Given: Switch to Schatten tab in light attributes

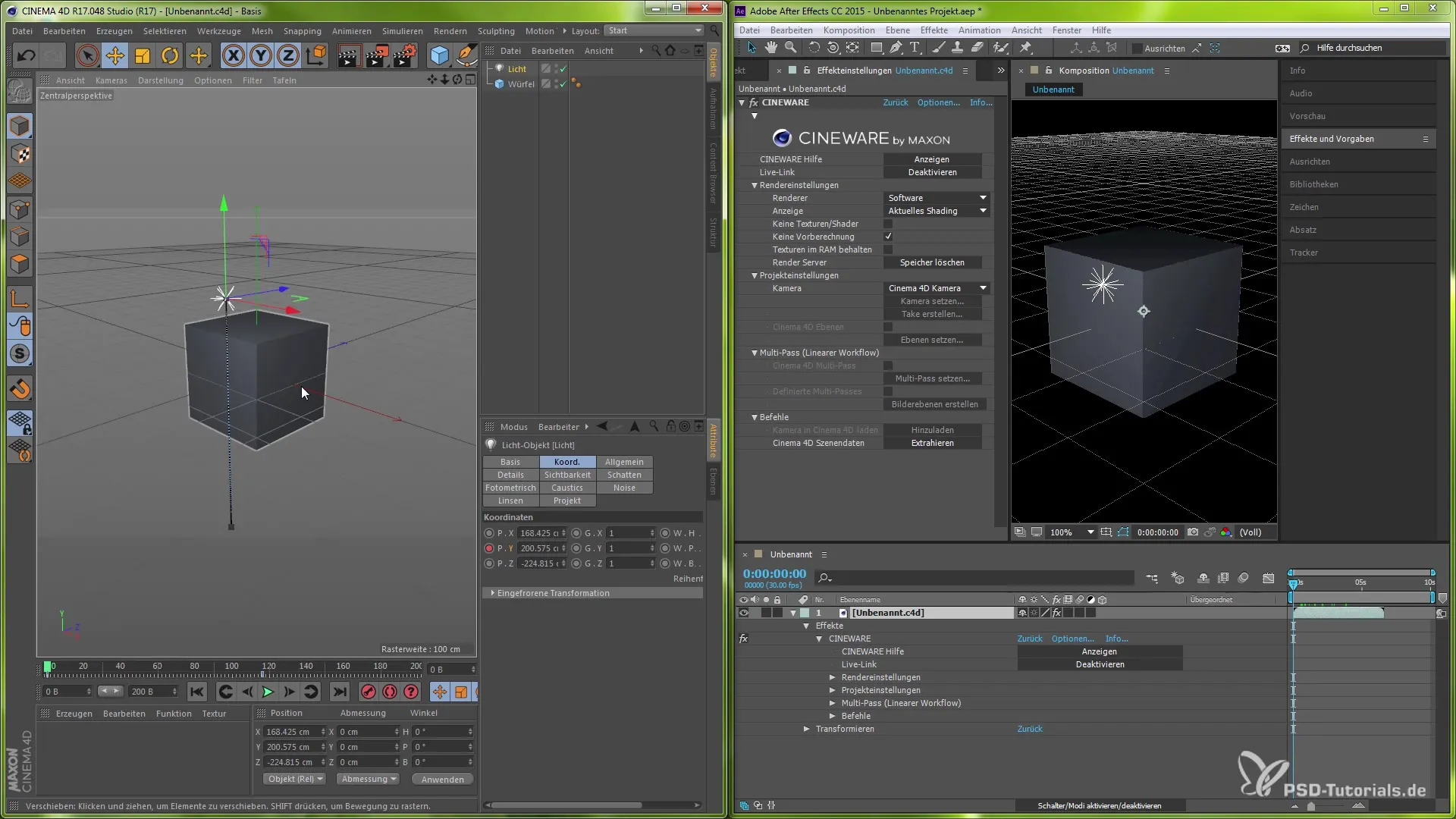Looking at the screenshot, I should 624,475.
